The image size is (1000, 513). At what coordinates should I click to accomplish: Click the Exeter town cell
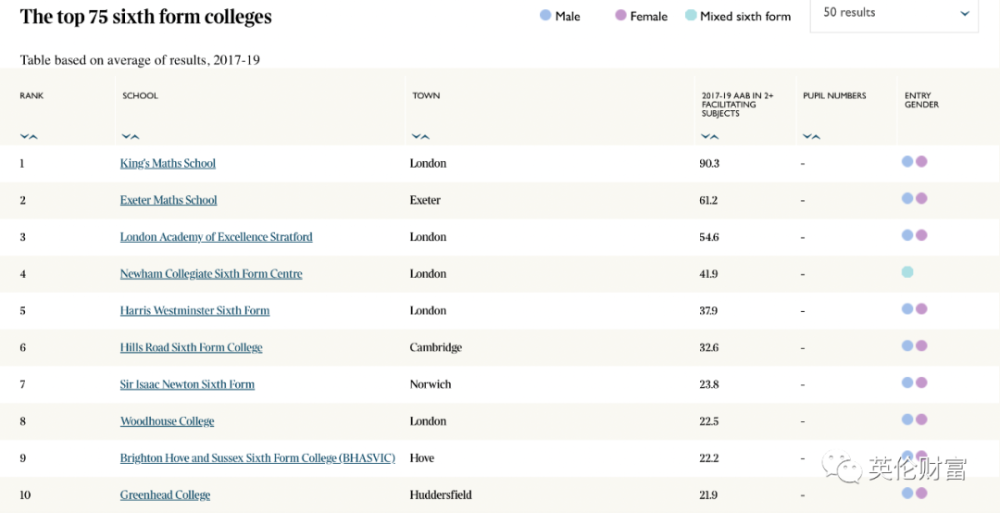click(425, 200)
